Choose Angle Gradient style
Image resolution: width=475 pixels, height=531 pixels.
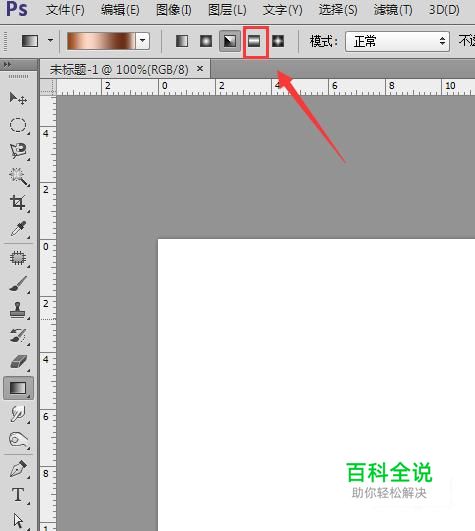[230, 41]
